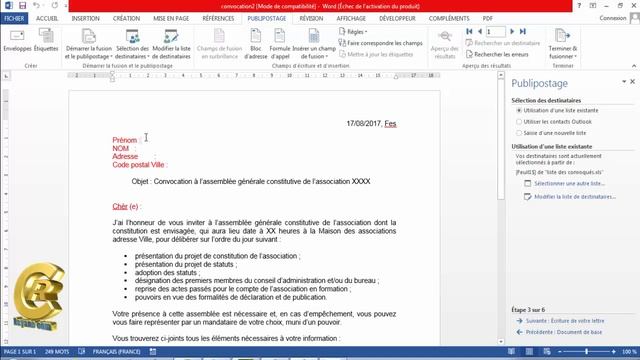Go to first record
The width and height of the screenshot is (640, 360).
469,31
